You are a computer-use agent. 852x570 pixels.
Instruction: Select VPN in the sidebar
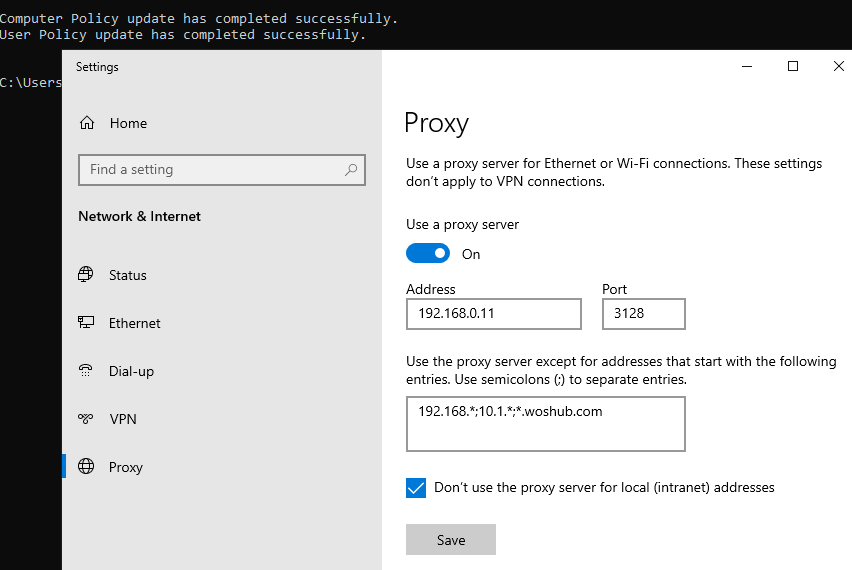[x=123, y=419]
